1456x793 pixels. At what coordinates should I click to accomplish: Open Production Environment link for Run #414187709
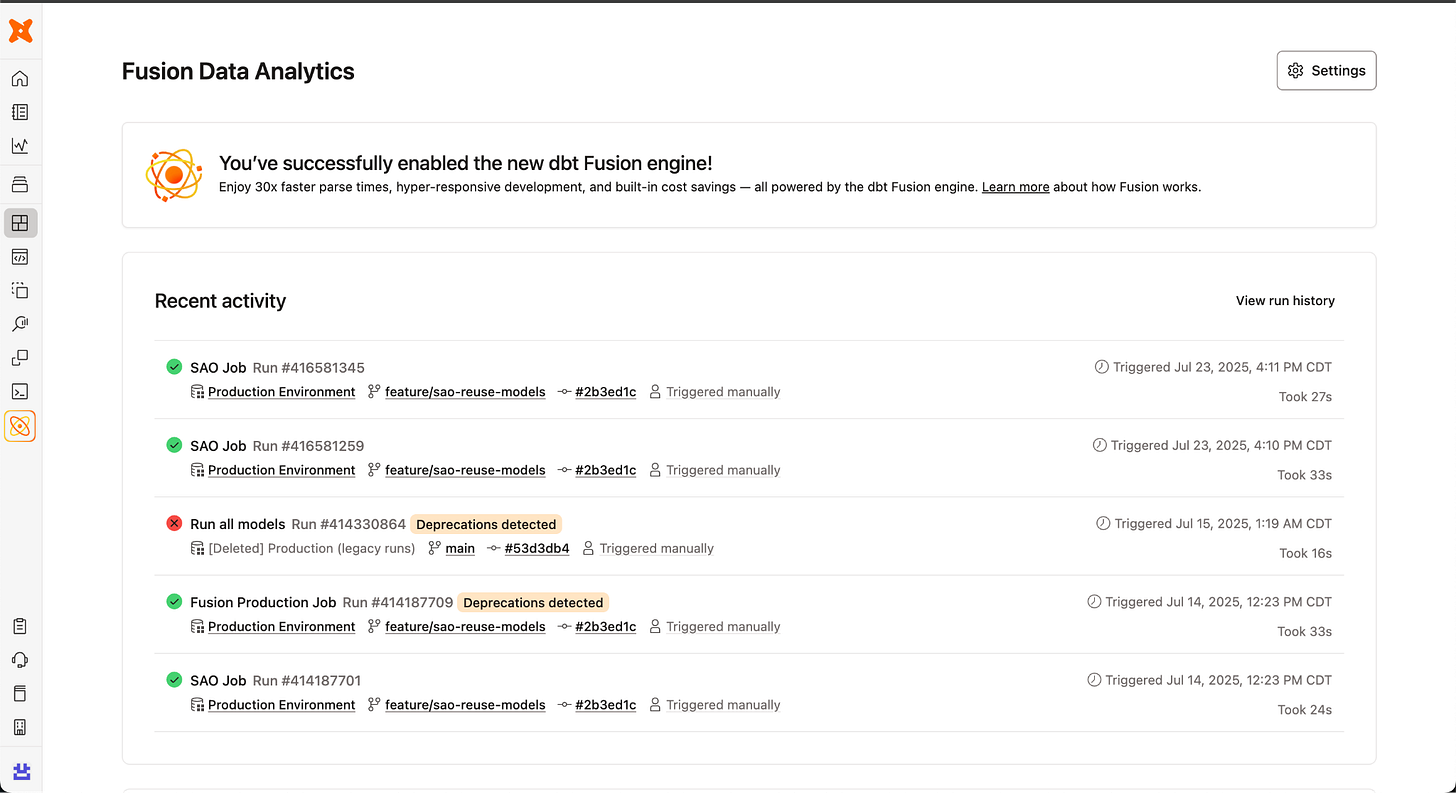tap(281, 627)
